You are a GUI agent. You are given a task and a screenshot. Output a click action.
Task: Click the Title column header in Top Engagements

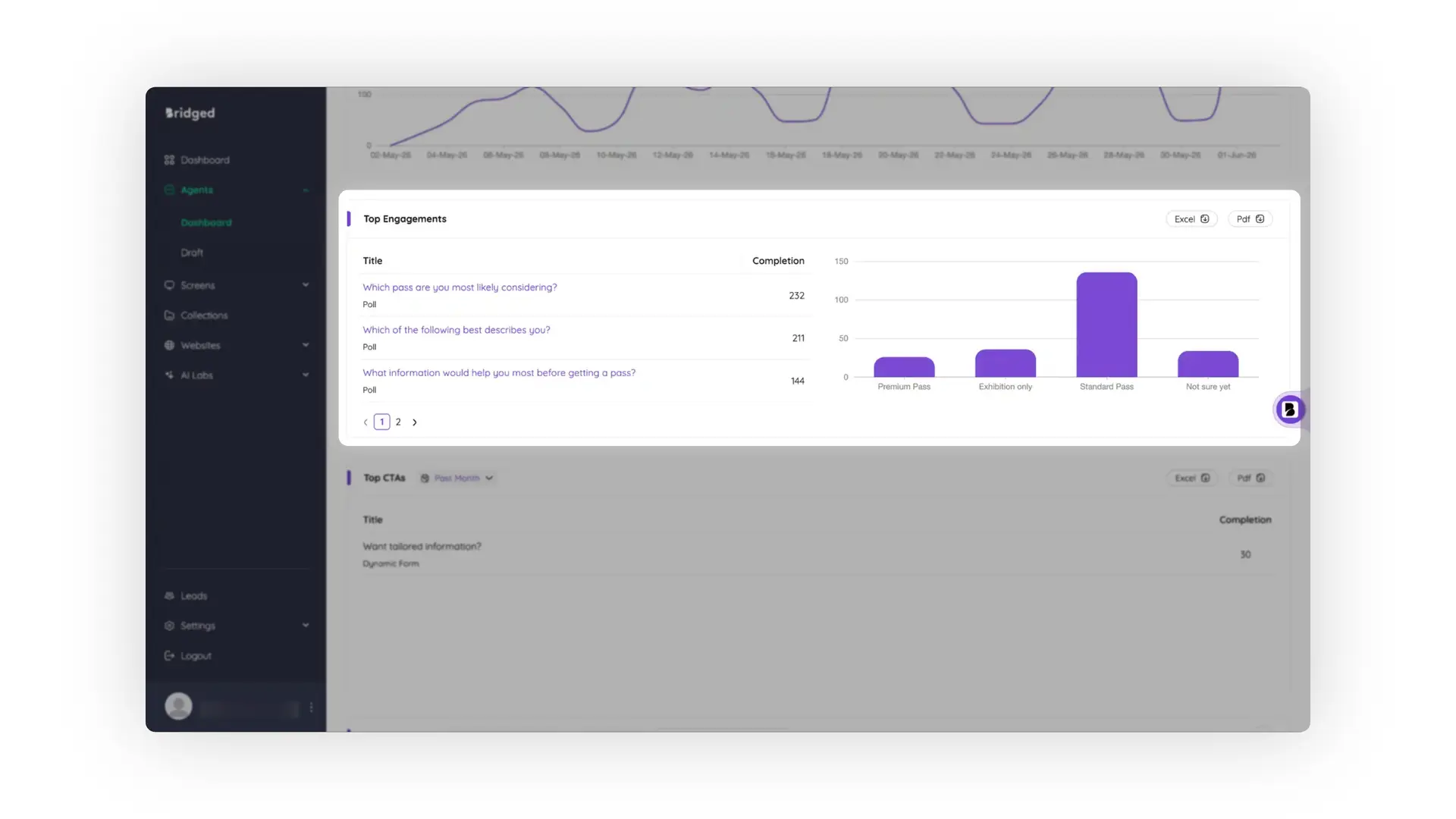coord(372,261)
